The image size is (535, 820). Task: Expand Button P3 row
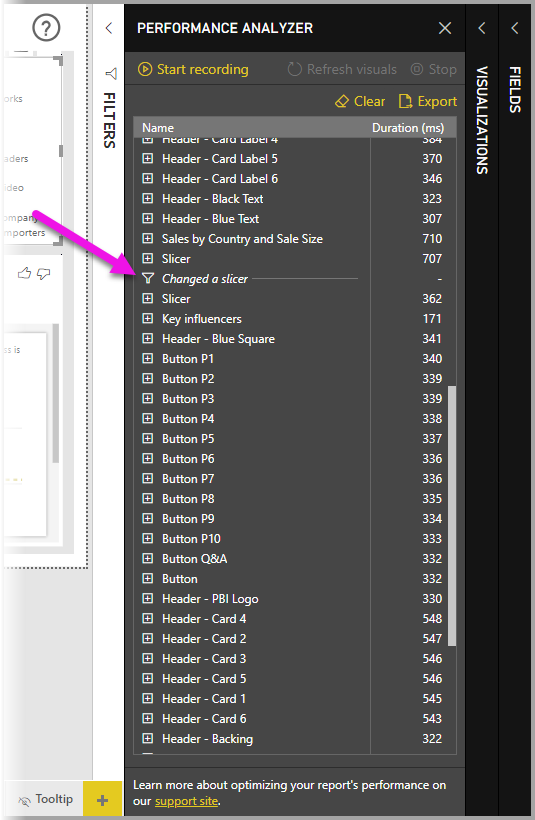148,398
